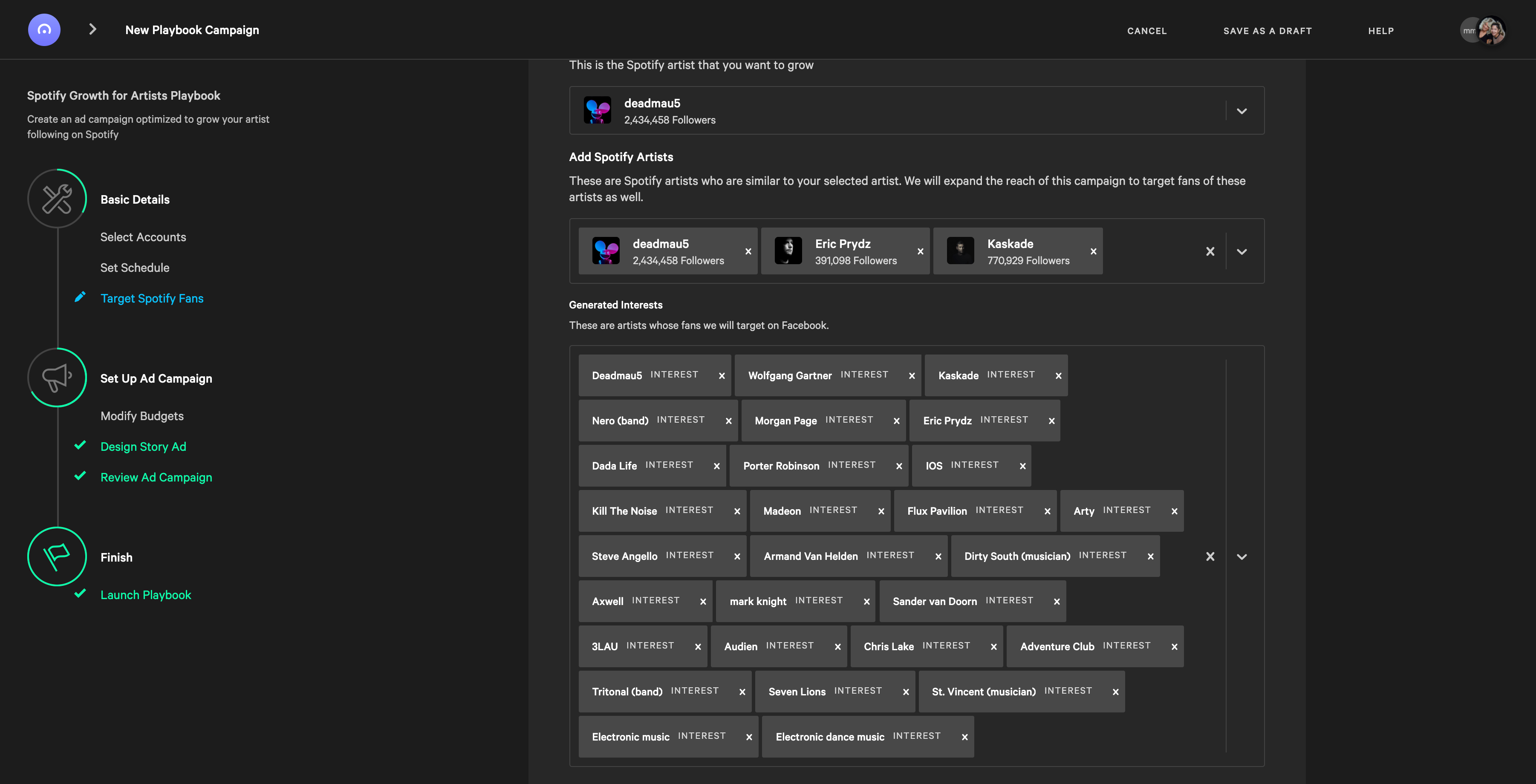The height and width of the screenshot is (784, 1536).
Task: Remove the Tritonal (band) interest tag
Action: coord(742,692)
